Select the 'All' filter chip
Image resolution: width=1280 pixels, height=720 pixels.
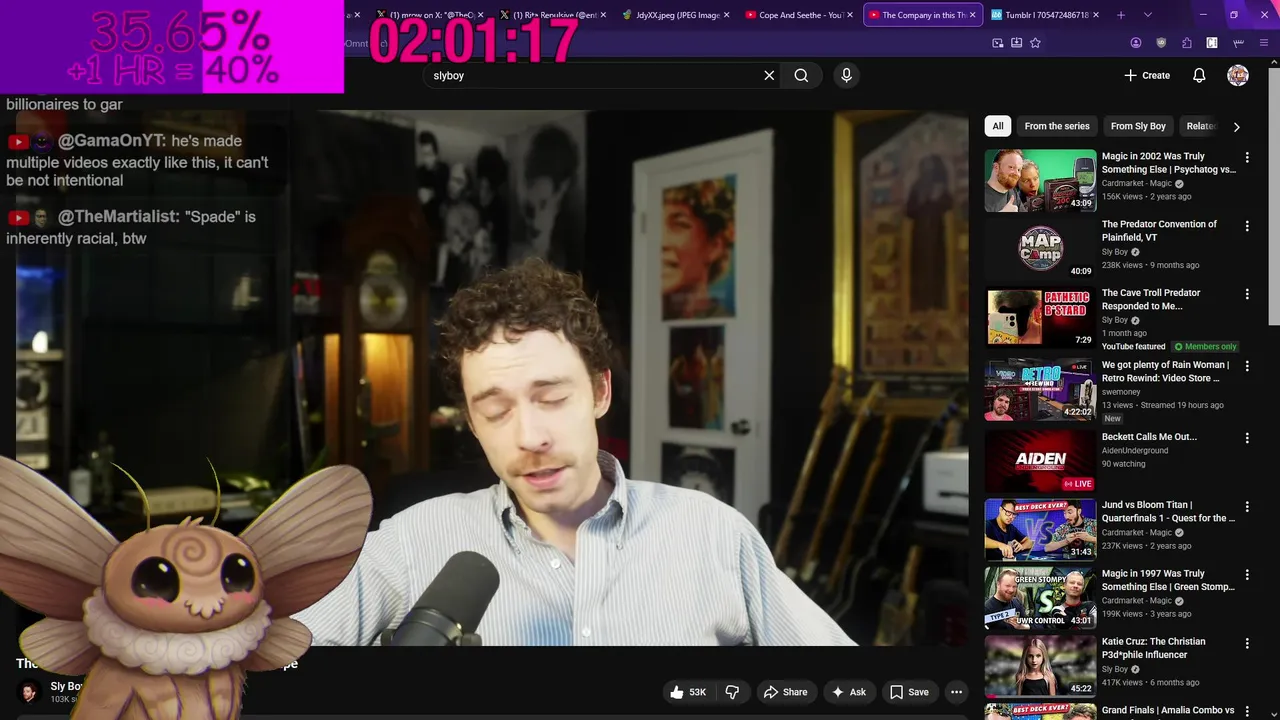tap(998, 126)
